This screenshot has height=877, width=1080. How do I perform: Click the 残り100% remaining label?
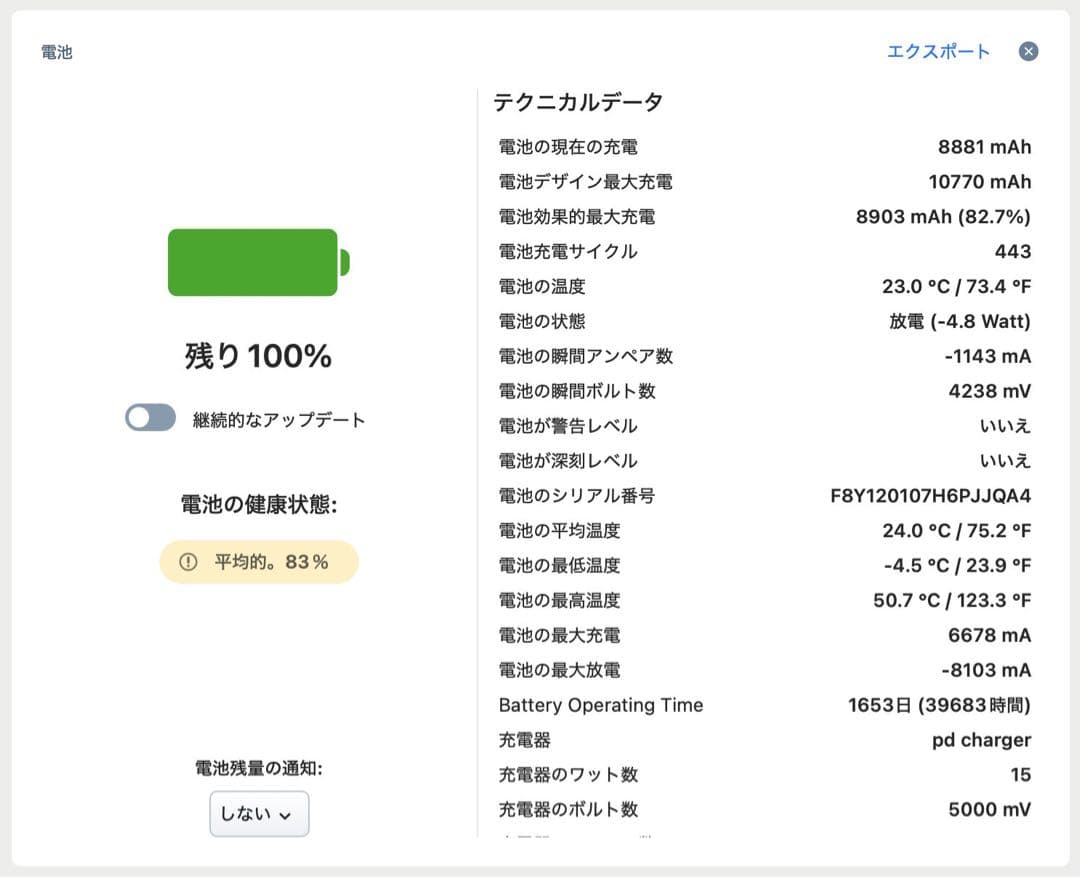(x=258, y=355)
